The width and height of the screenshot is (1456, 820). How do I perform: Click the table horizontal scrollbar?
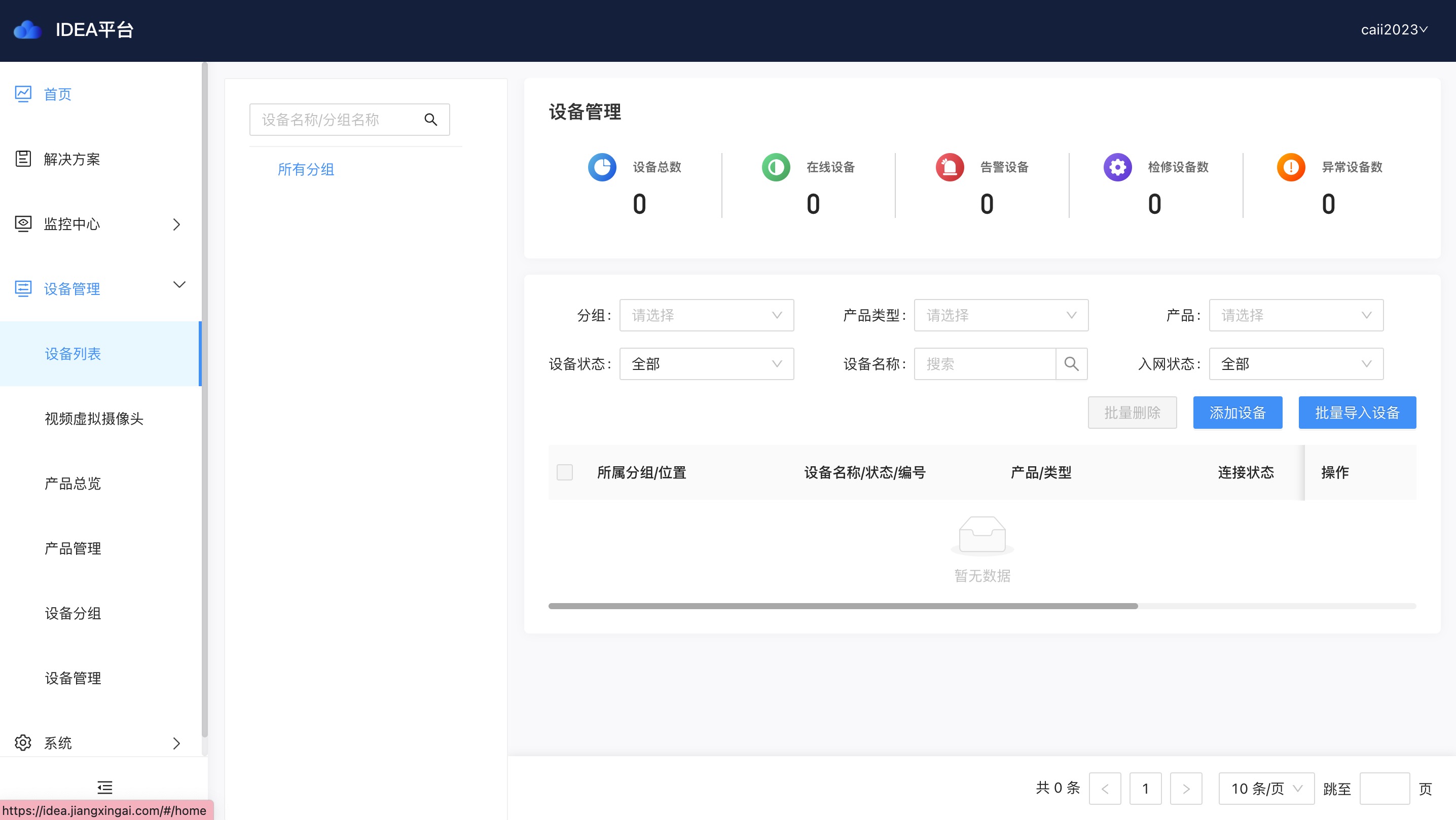pos(843,606)
